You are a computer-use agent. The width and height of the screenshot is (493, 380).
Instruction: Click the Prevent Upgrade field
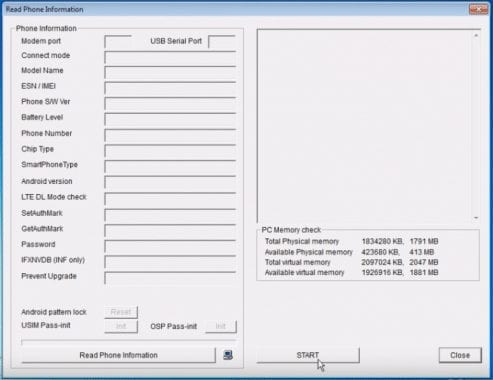(170, 278)
